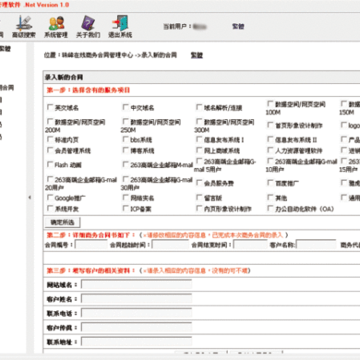The width and height of the screenshot is (360, 360).
Task: Tick the 263 G-mail 30用户 checkbox
Action: (126, 179)
